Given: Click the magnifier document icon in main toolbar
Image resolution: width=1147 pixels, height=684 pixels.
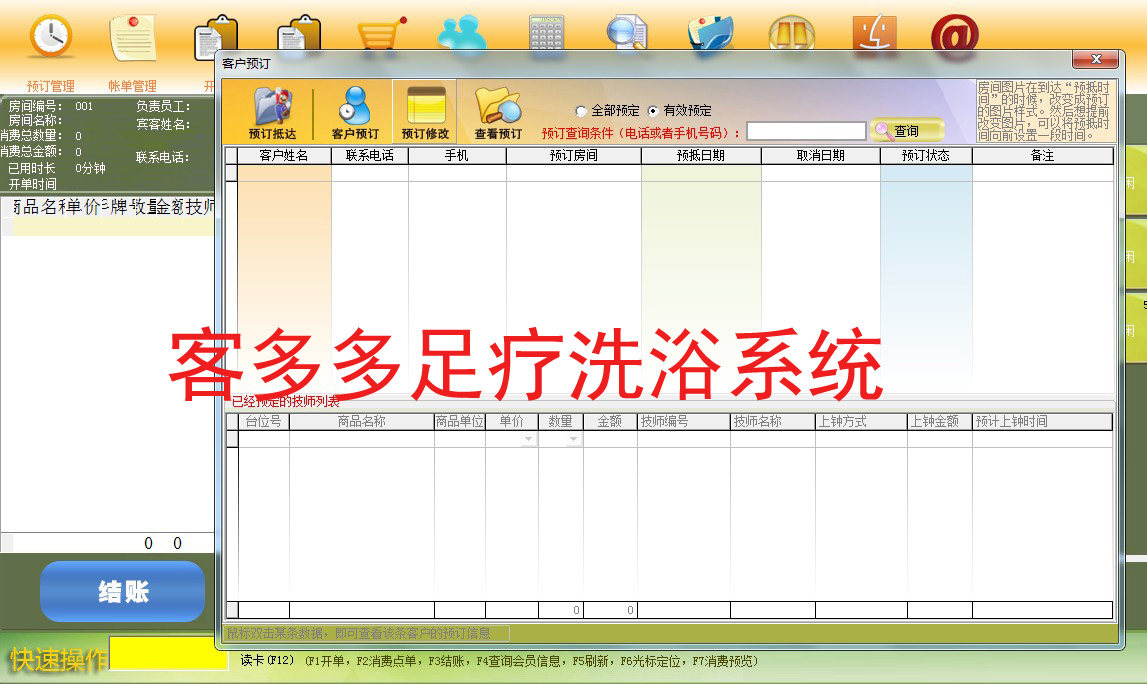Looking at the screenshot, I should tap(627, 32).
